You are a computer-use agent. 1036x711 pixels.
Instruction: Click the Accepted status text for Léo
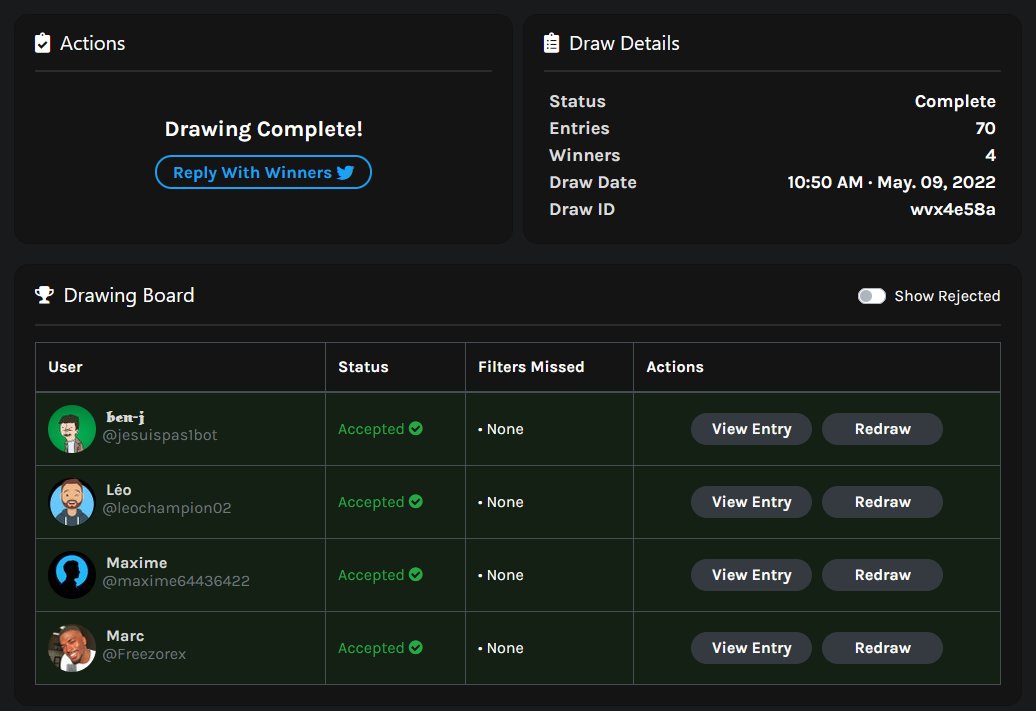point(371,502)
